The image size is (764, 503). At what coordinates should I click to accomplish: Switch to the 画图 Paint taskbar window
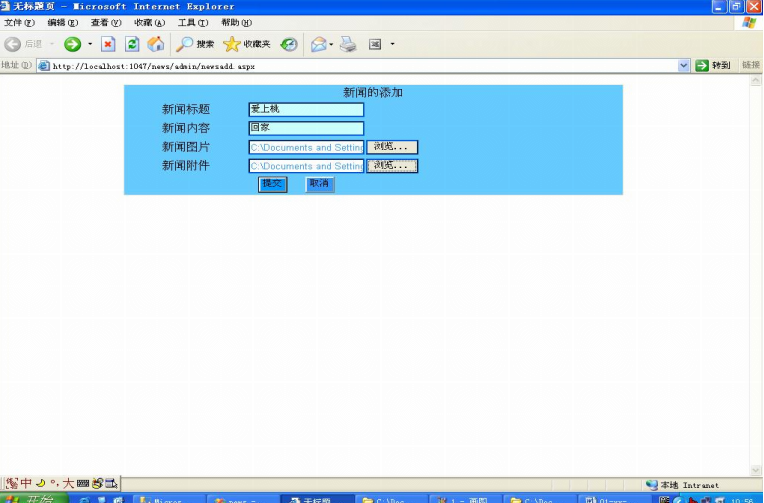466,499
